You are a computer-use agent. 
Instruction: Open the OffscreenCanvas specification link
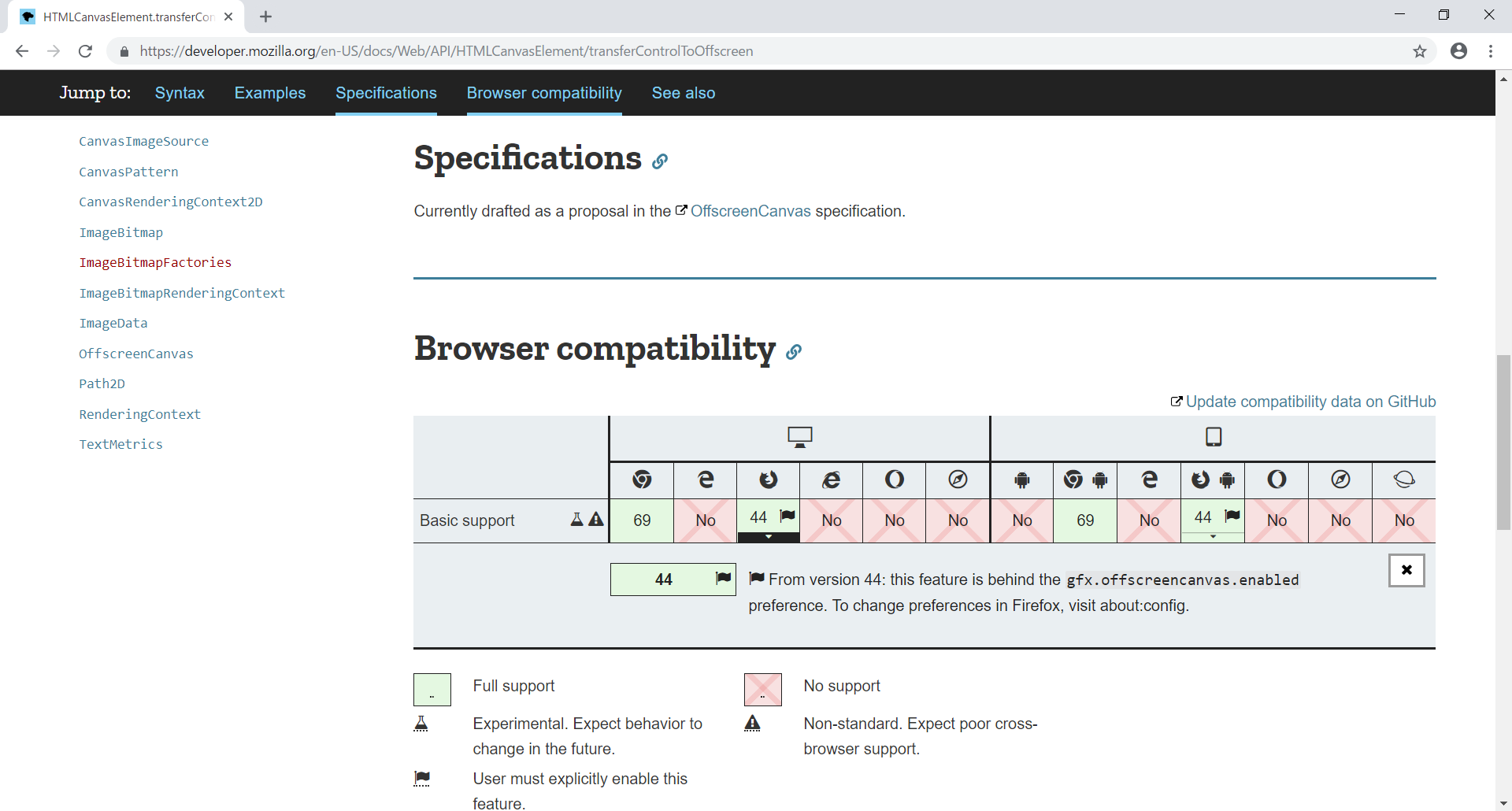(x=750, y=210)
